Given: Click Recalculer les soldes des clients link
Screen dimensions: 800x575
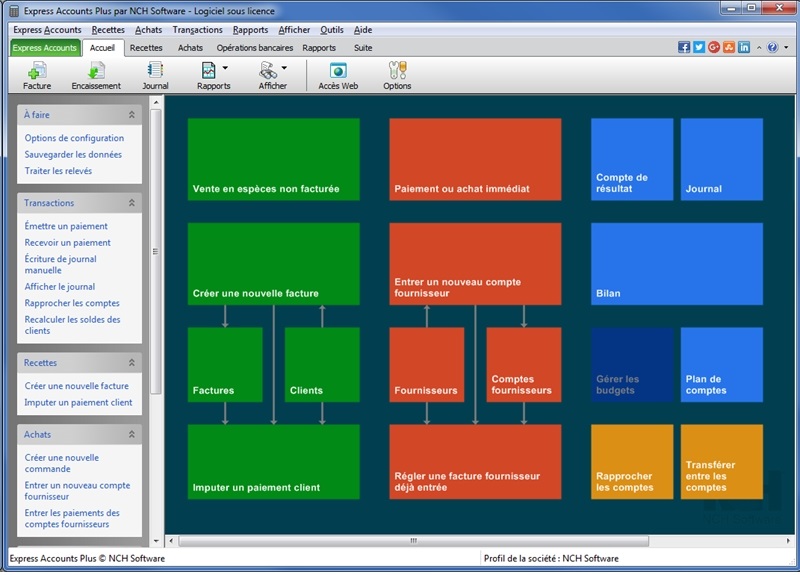Looking at the screenshot, I should (x=72, y=325).
